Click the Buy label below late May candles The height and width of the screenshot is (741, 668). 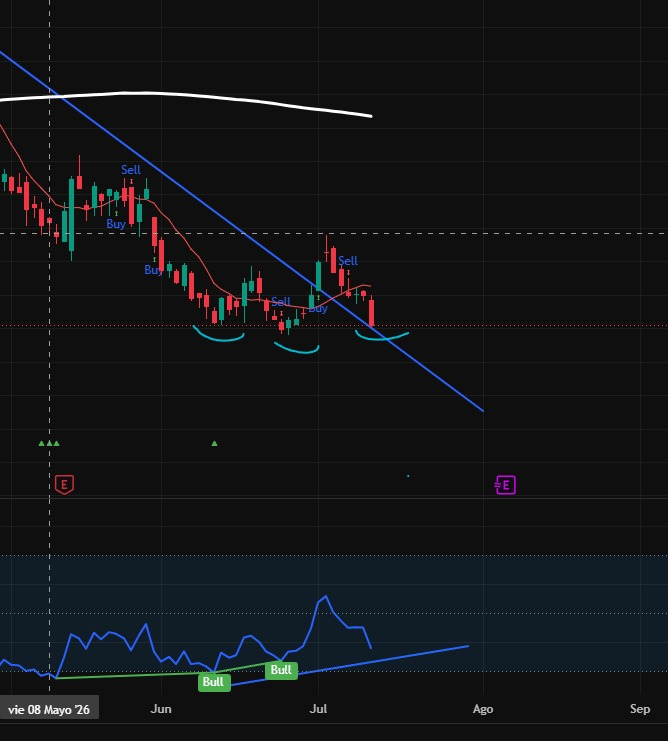(x=116, y=224)
